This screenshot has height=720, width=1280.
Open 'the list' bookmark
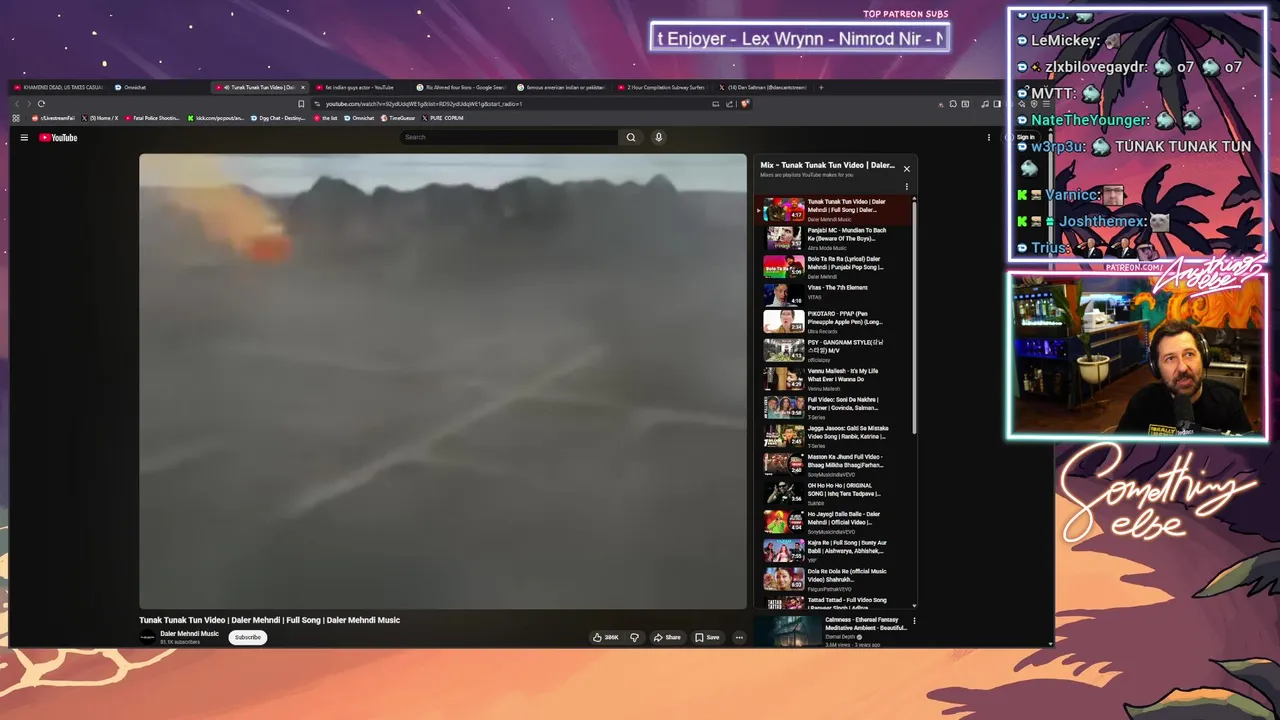(x=326, y=118)
